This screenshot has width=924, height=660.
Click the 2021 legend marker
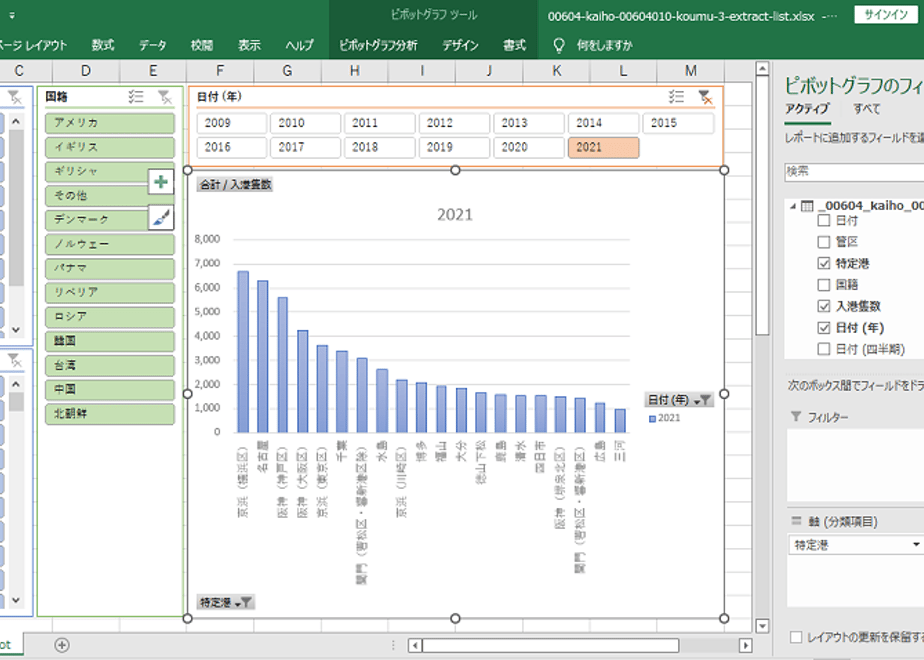click(652, 418)
